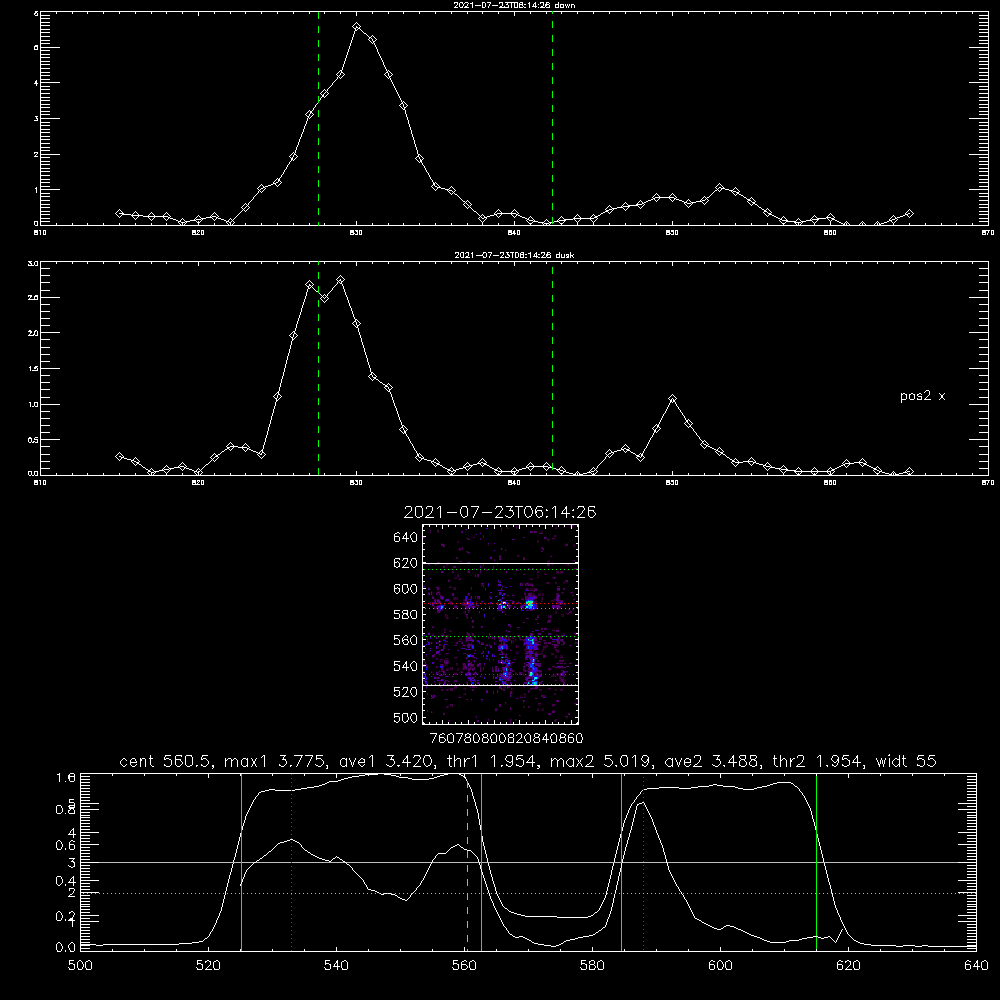1000x1000 pixels.
Task: Click the red dotted line near 533 in bottom plot
Action: [x=291, y=862]
